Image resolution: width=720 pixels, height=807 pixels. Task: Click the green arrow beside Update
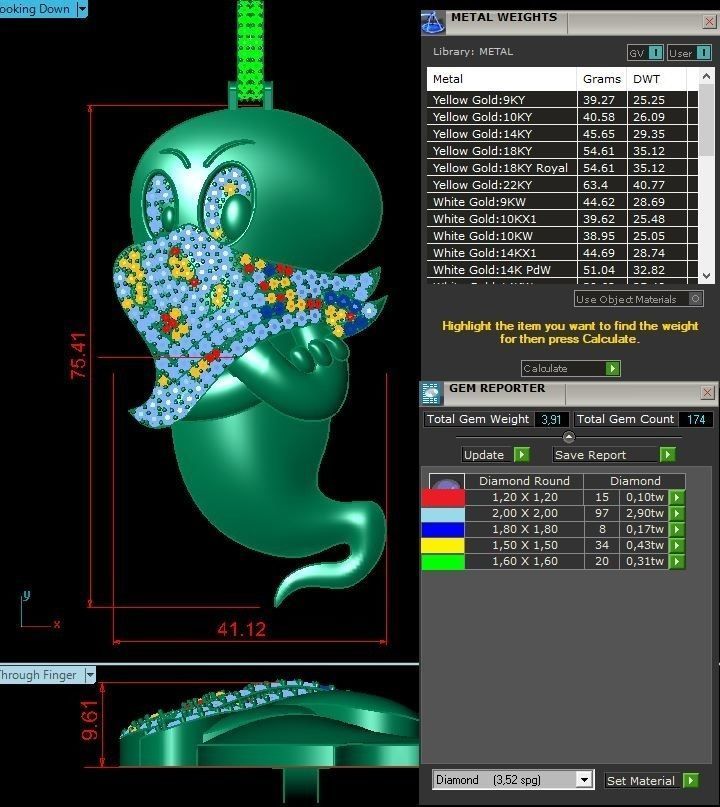tap(521, 455)
